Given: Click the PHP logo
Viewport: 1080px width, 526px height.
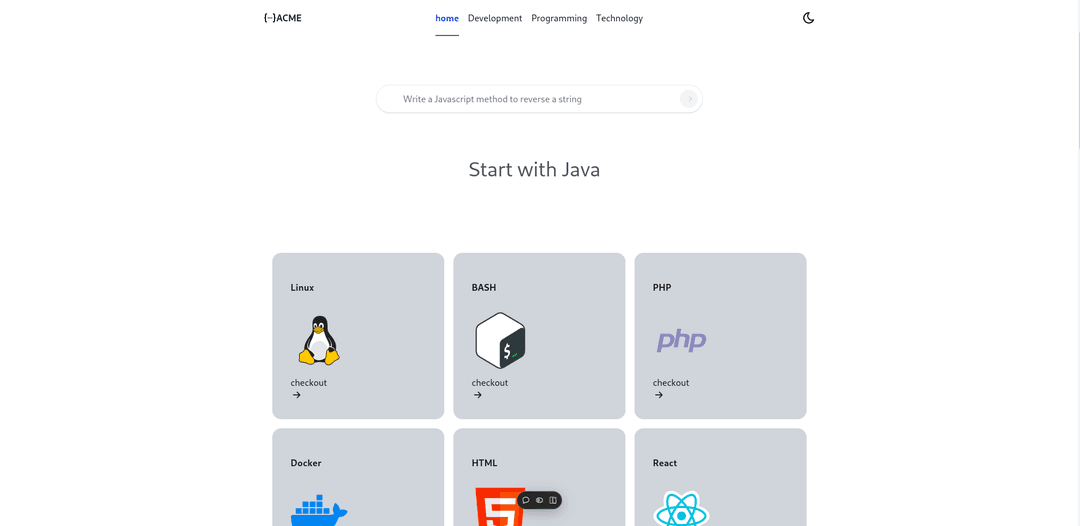Looking at the screenshot, I should [x=681, y=341].
